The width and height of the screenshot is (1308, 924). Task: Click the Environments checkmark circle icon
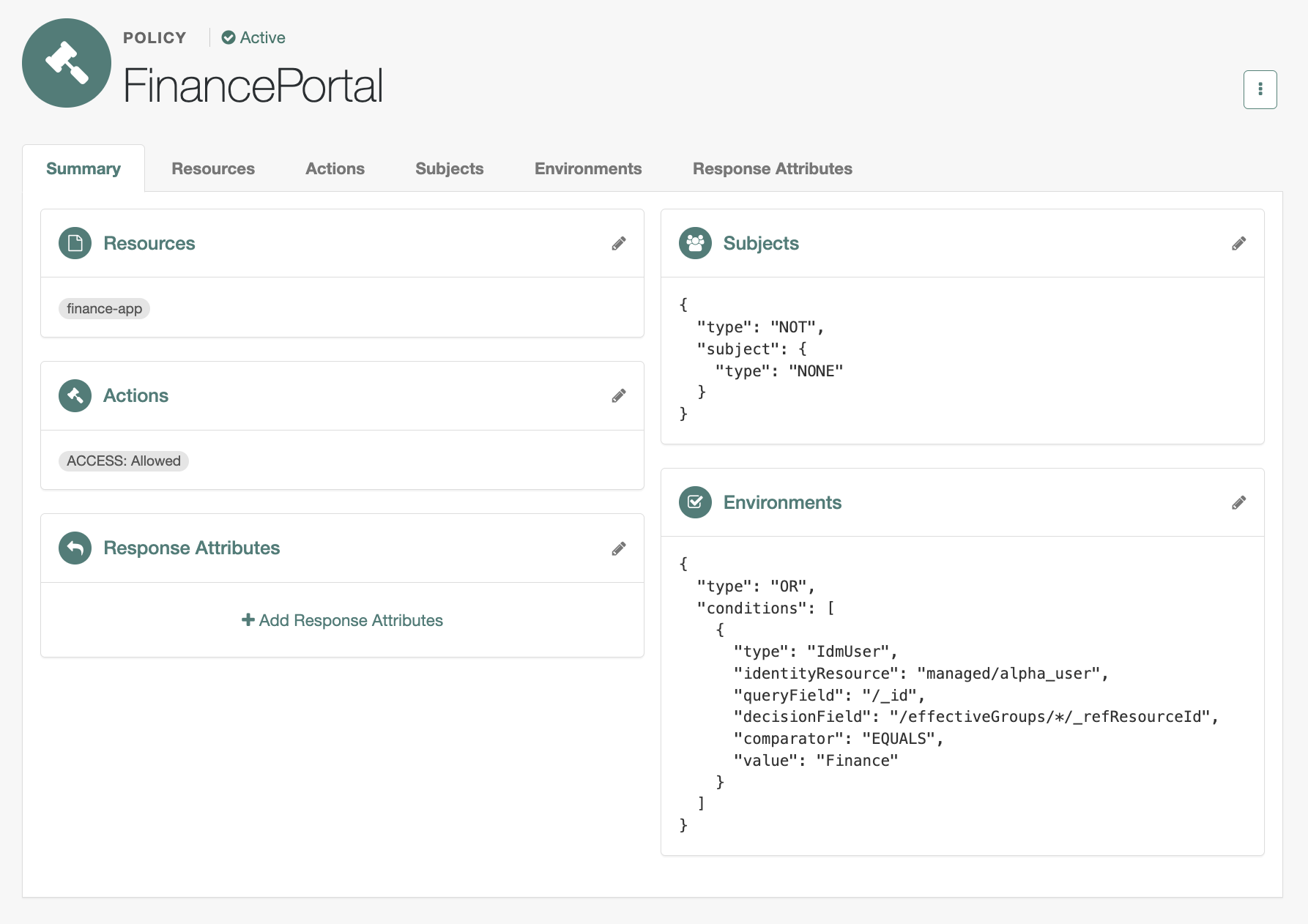695,502
